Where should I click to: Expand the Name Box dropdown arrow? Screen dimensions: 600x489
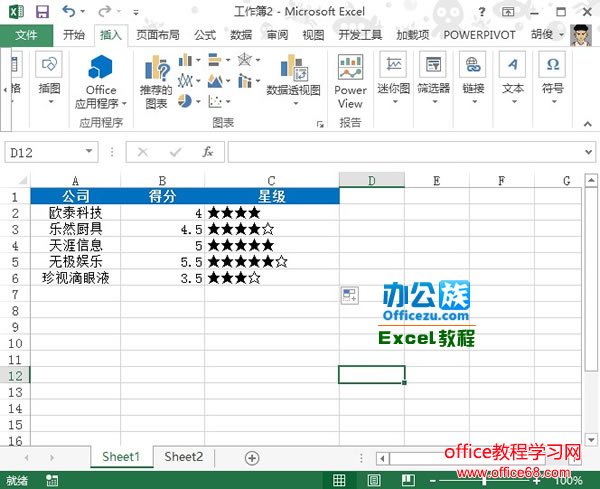tap(89, 151)
